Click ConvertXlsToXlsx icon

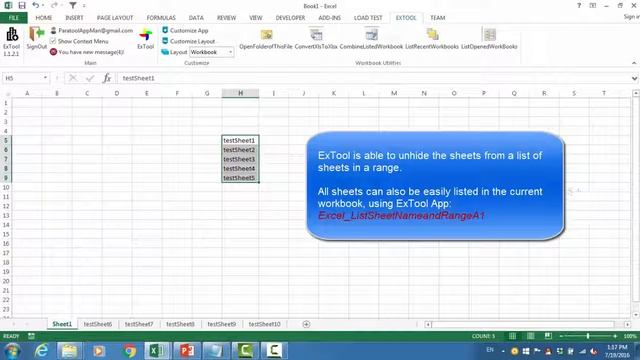[316, 35]
